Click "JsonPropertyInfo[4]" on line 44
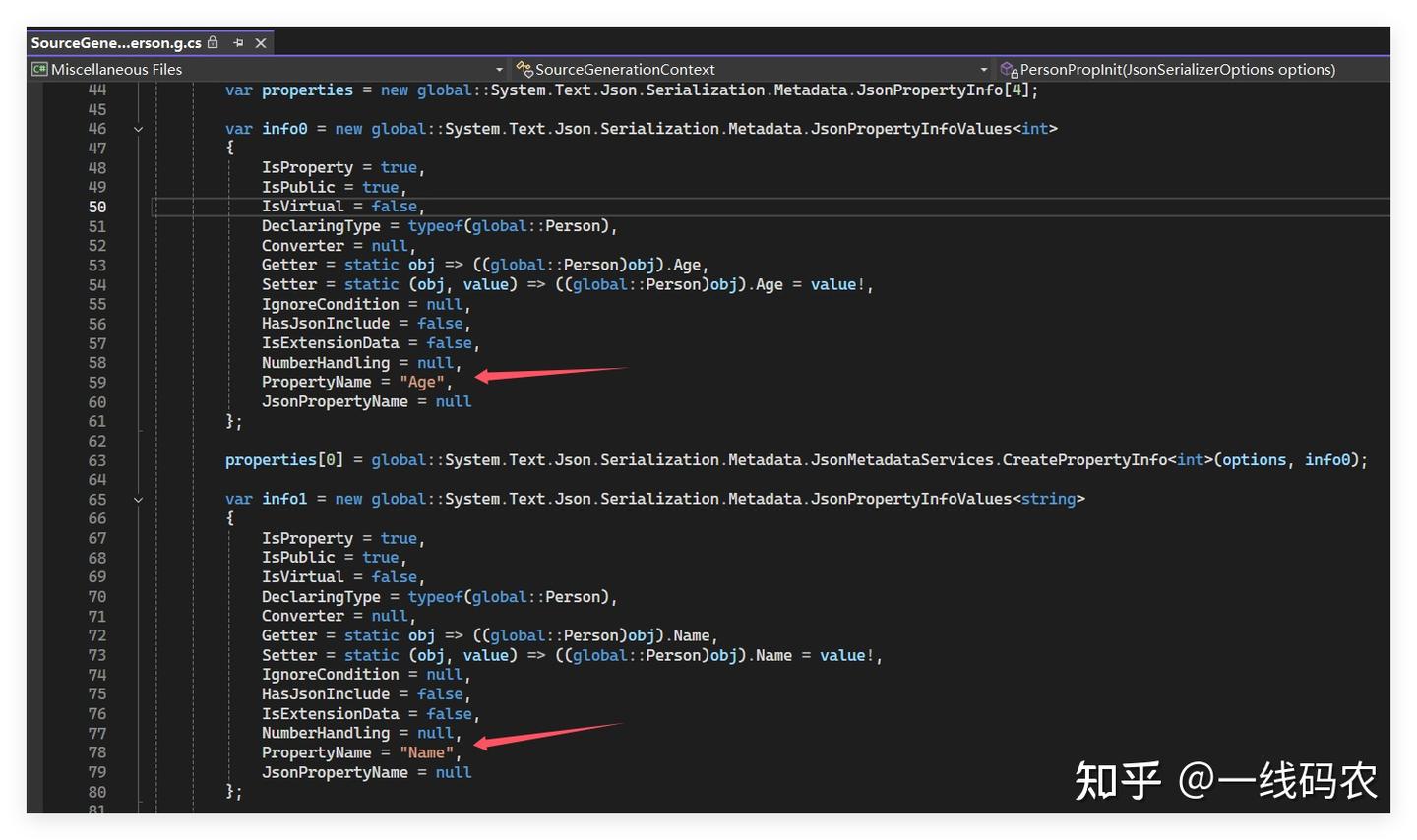1417x840 pixels. pos(944,90)
